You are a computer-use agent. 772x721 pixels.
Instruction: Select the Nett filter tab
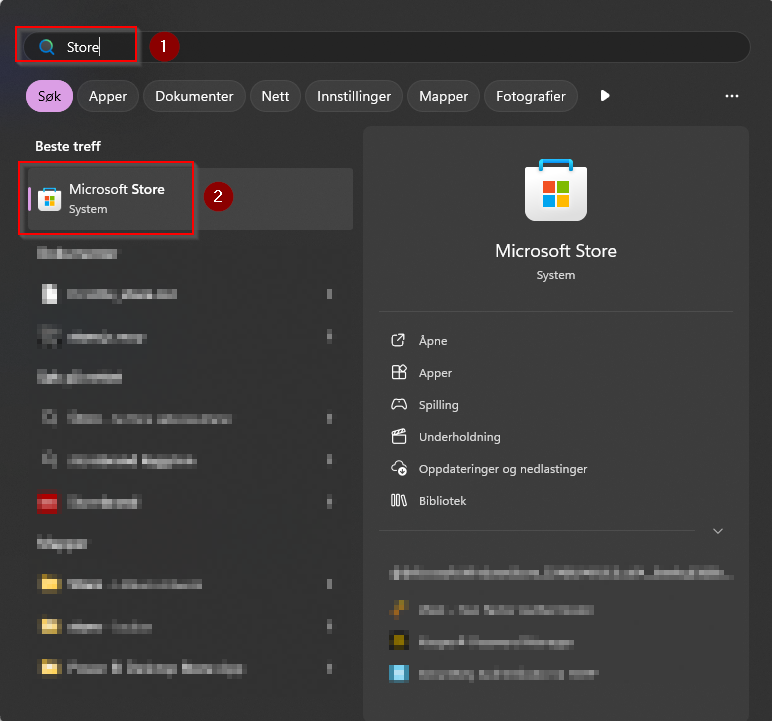[x=275, y=96]
